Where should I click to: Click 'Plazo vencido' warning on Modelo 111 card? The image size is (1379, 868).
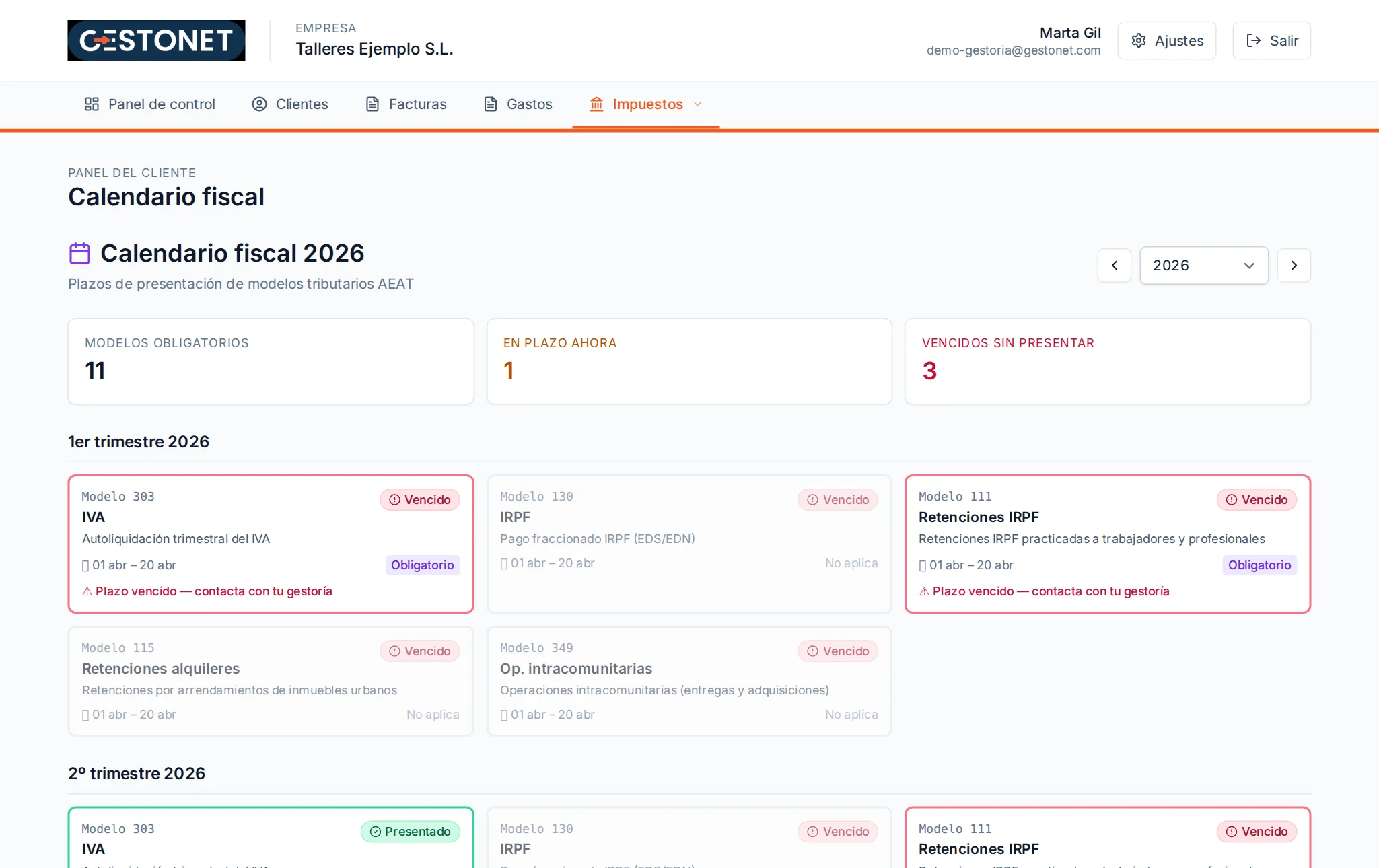pyautogui.click(x=1045, y=591)
